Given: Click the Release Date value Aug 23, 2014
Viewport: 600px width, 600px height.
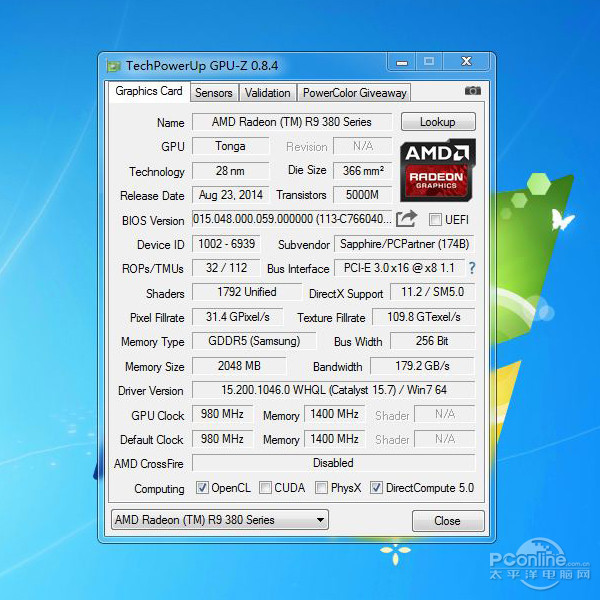Looking at the screenshot, I should tap(230, 195).
